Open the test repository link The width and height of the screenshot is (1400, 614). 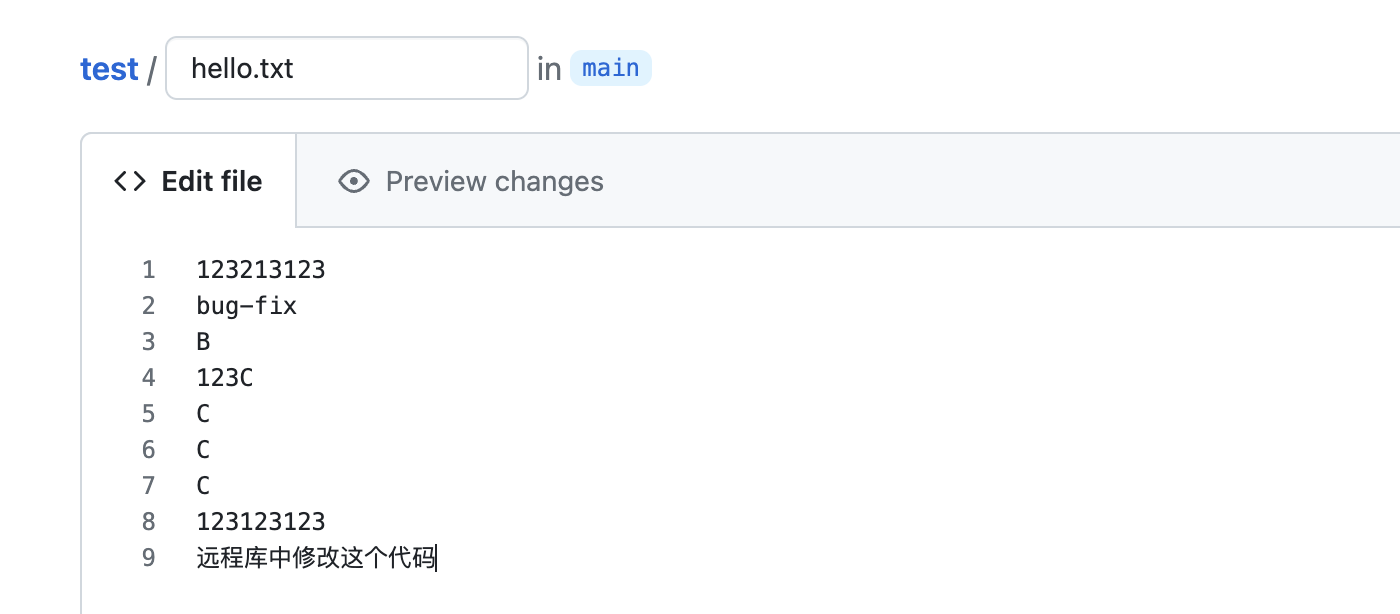click(x=109, y=69)
